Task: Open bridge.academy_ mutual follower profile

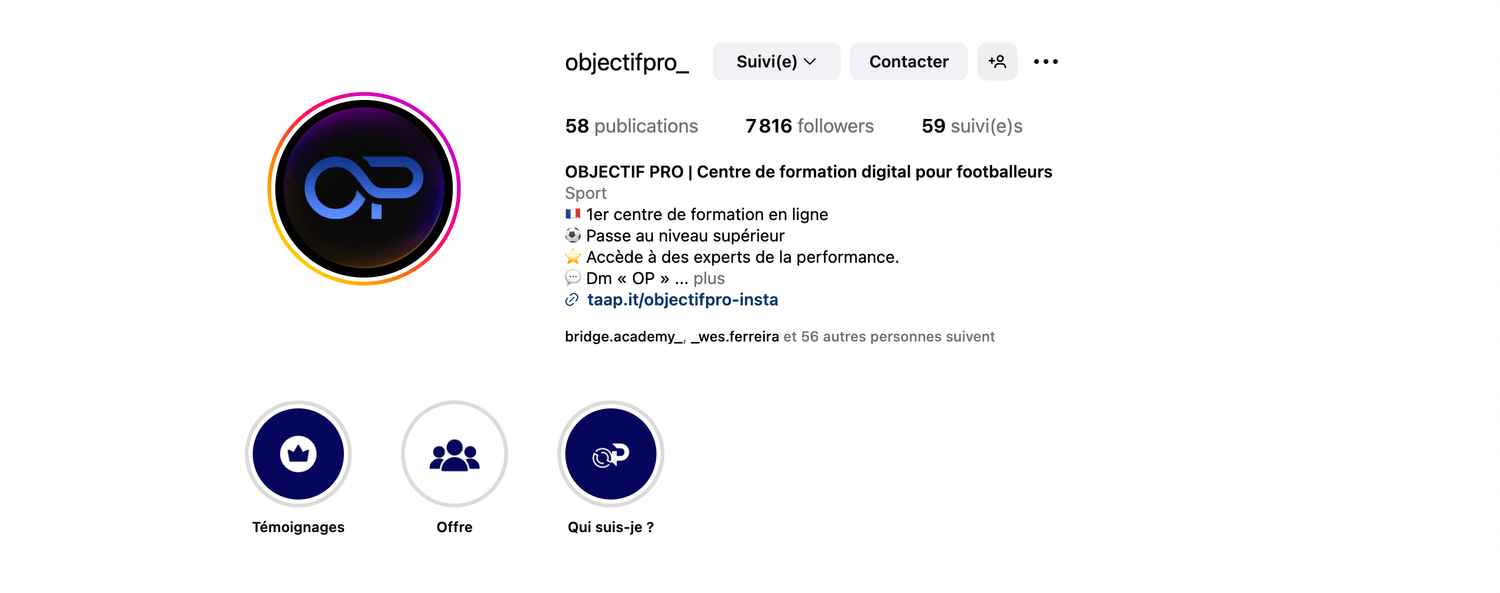Action: [623, 337]
